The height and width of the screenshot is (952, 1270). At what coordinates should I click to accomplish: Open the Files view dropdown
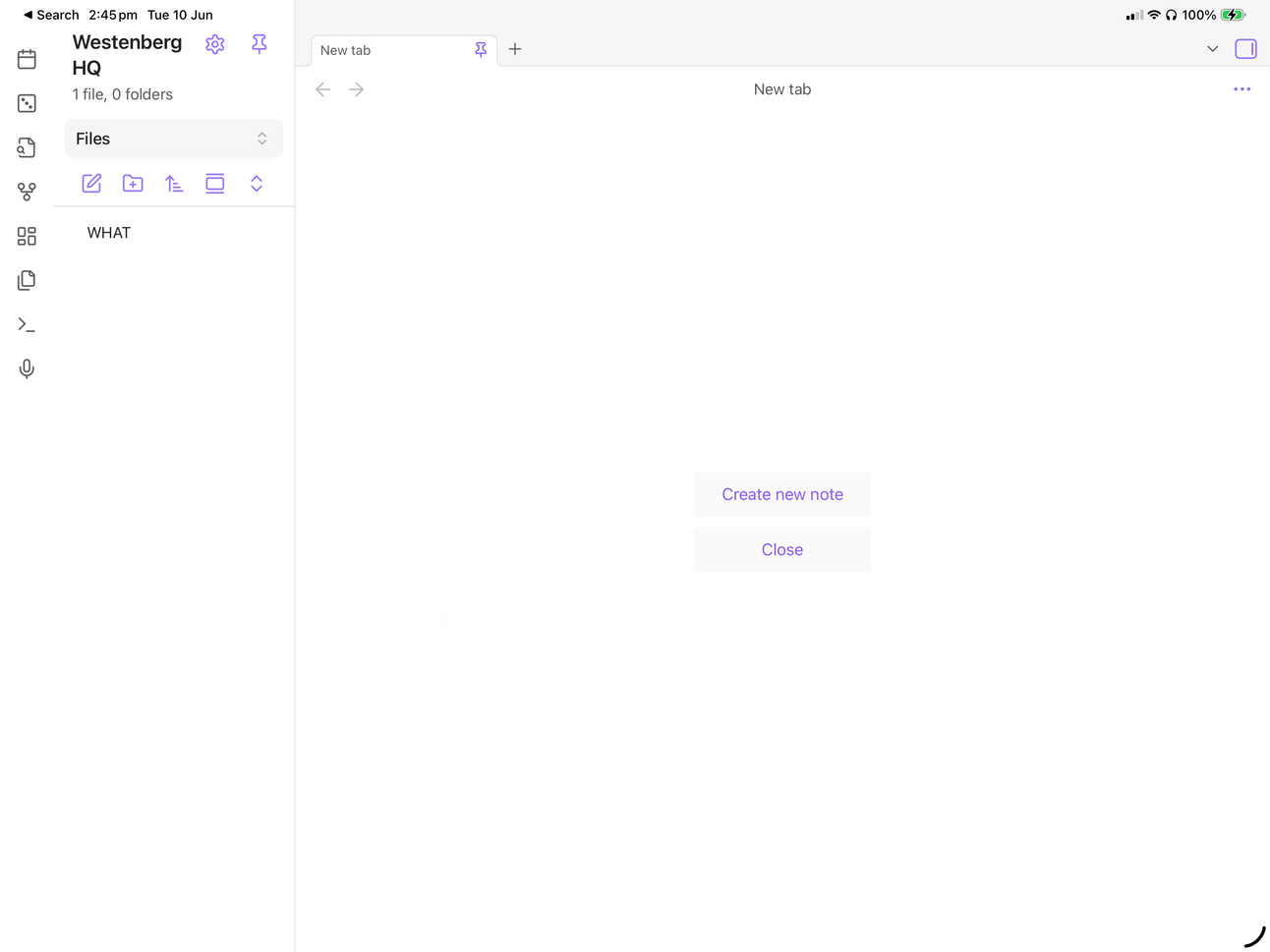pos(173,139)
